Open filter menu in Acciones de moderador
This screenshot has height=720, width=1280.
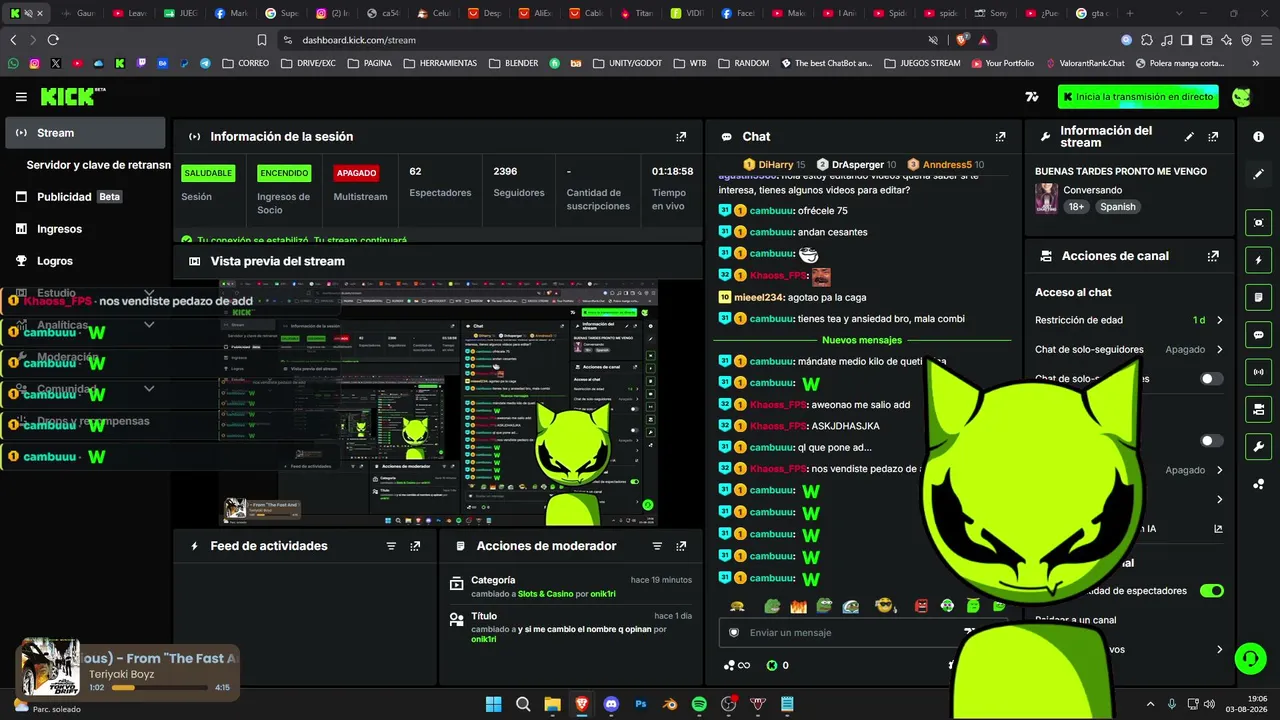pos(657,546)
